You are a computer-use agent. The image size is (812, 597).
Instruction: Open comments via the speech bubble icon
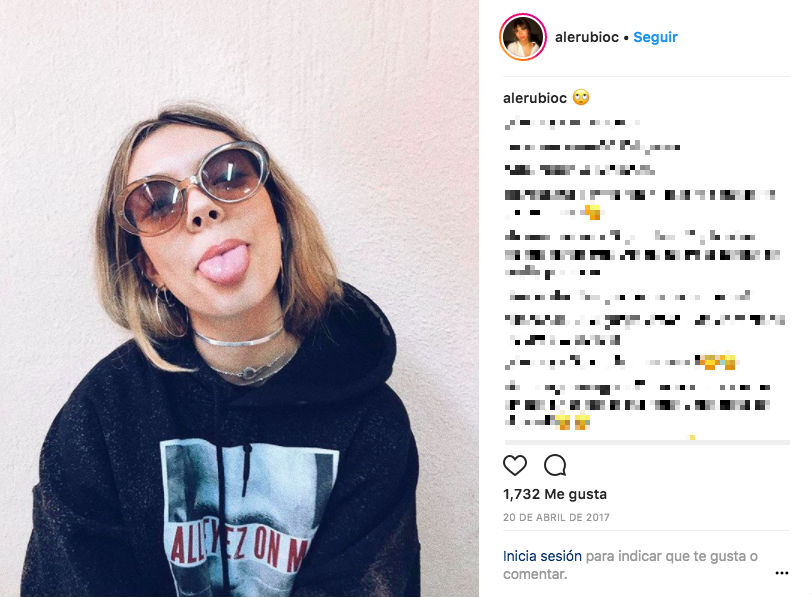coord(555,465)
